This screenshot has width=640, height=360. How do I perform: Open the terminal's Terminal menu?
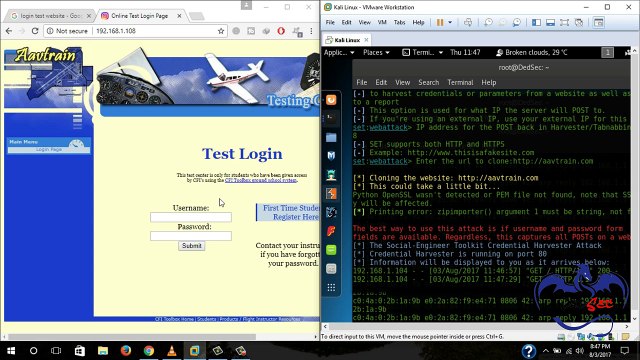[x=460, y=82]
